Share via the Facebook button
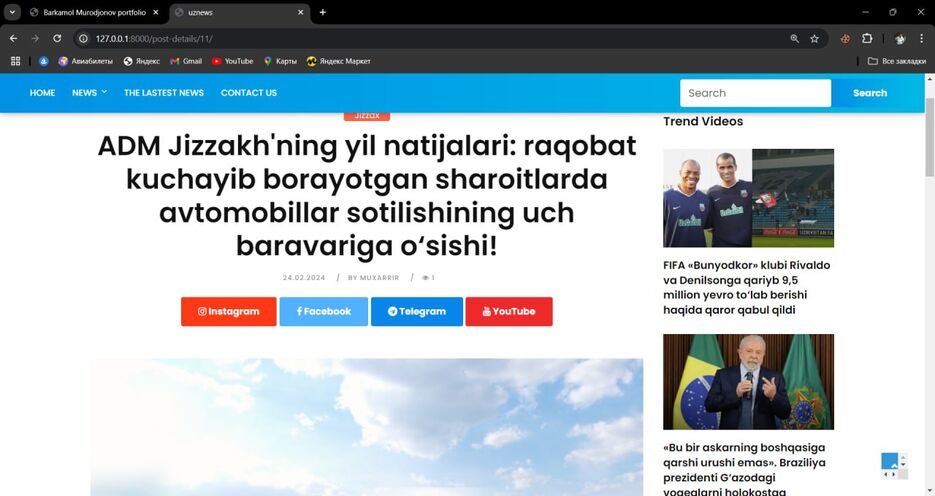935x496 pixels. click(x=324, y=311)
